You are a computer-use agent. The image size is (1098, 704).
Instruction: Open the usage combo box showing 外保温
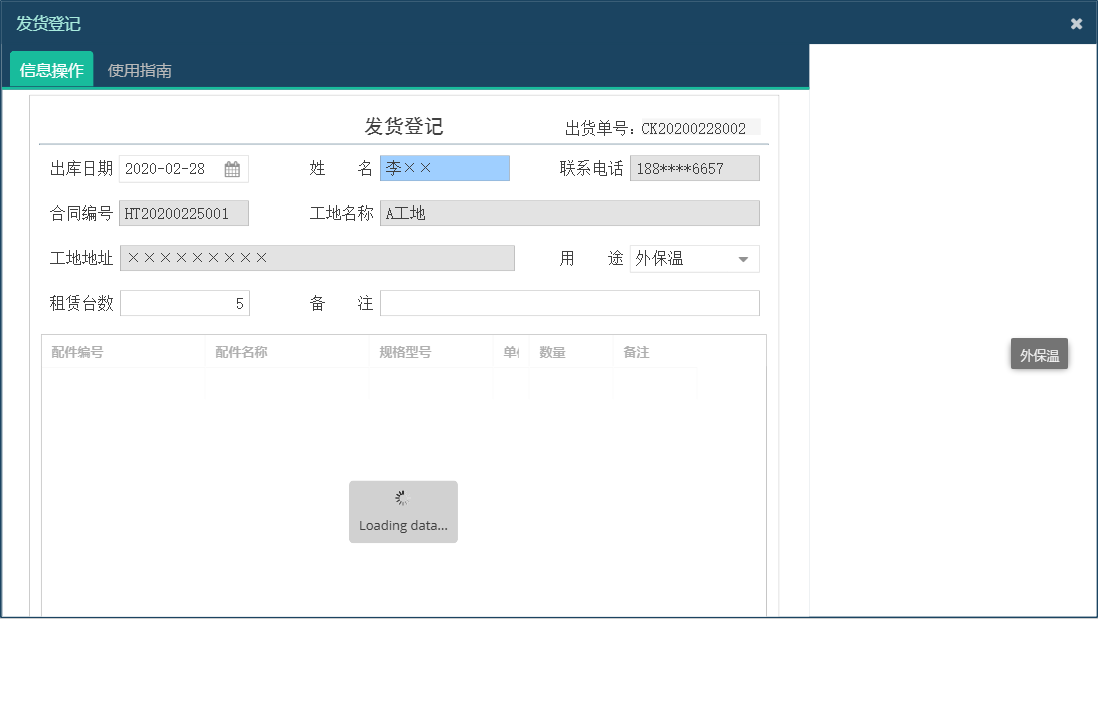point(690,258)
